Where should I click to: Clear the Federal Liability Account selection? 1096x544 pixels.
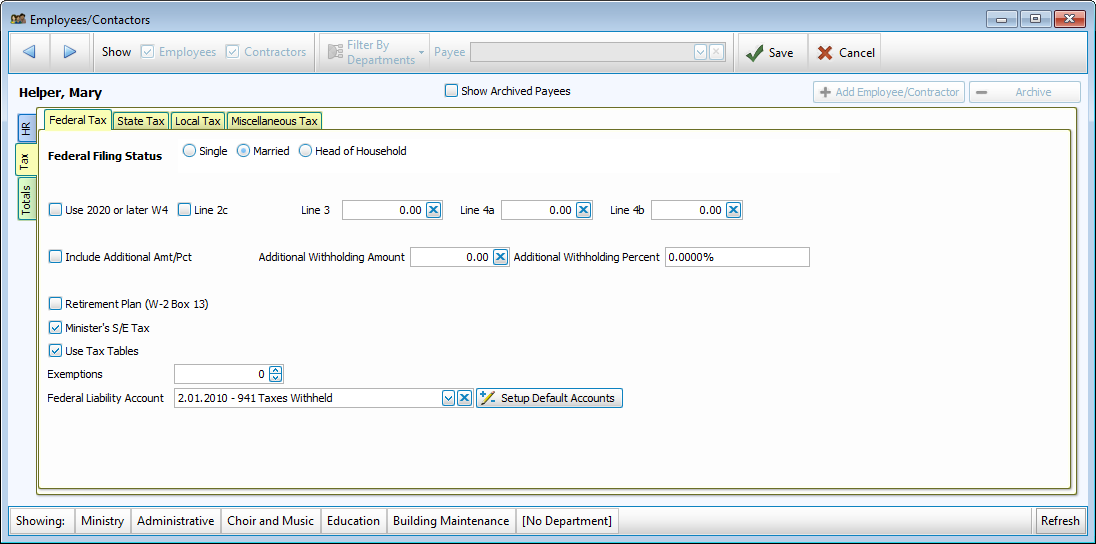(465, 398)
